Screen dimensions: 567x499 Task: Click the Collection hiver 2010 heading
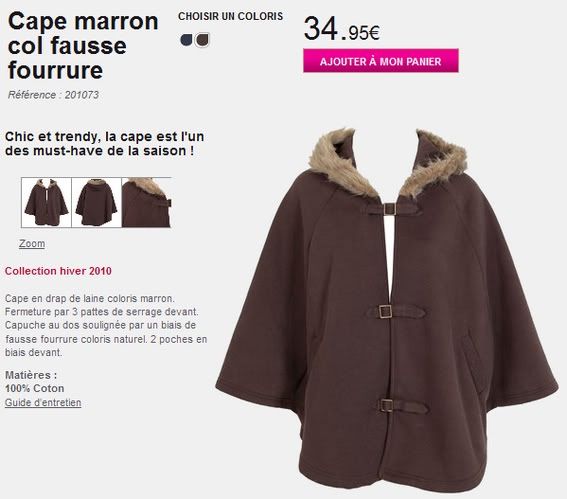tap(58, 271)
